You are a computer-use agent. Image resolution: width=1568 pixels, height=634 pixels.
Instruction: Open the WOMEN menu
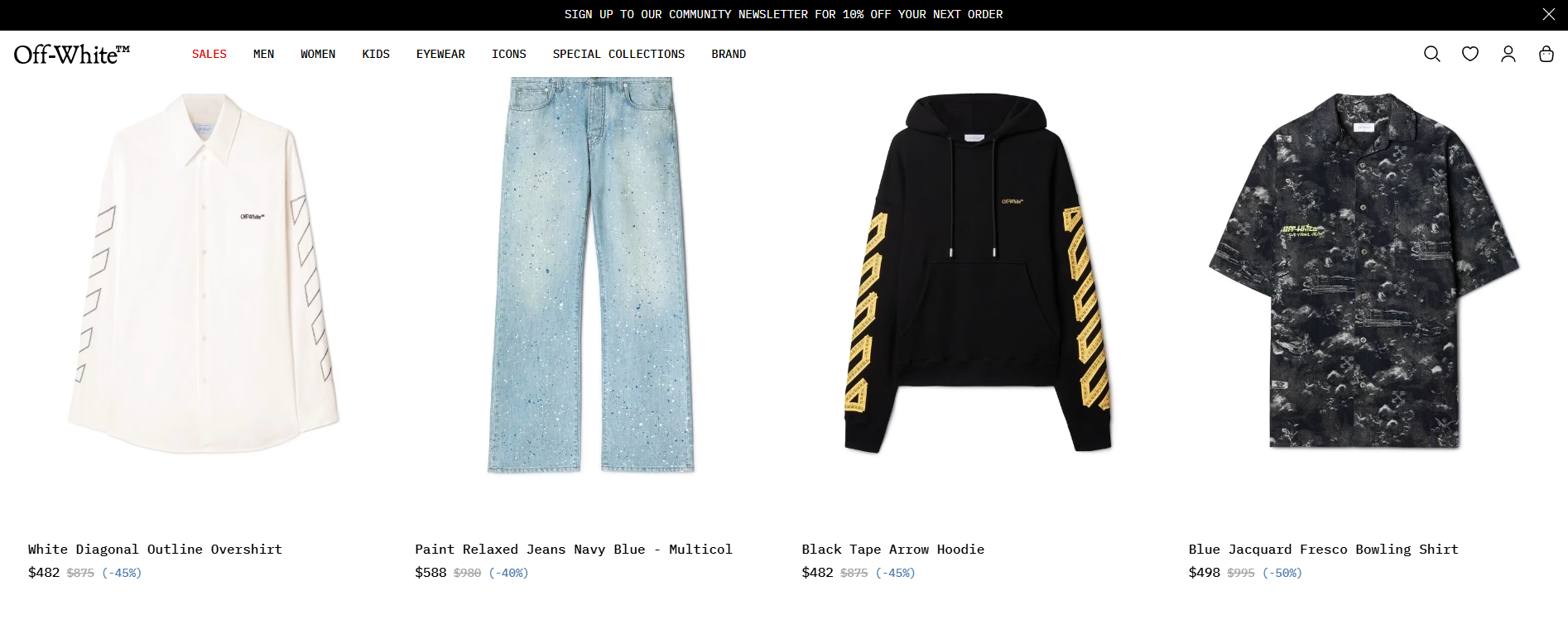pos(318,54)
